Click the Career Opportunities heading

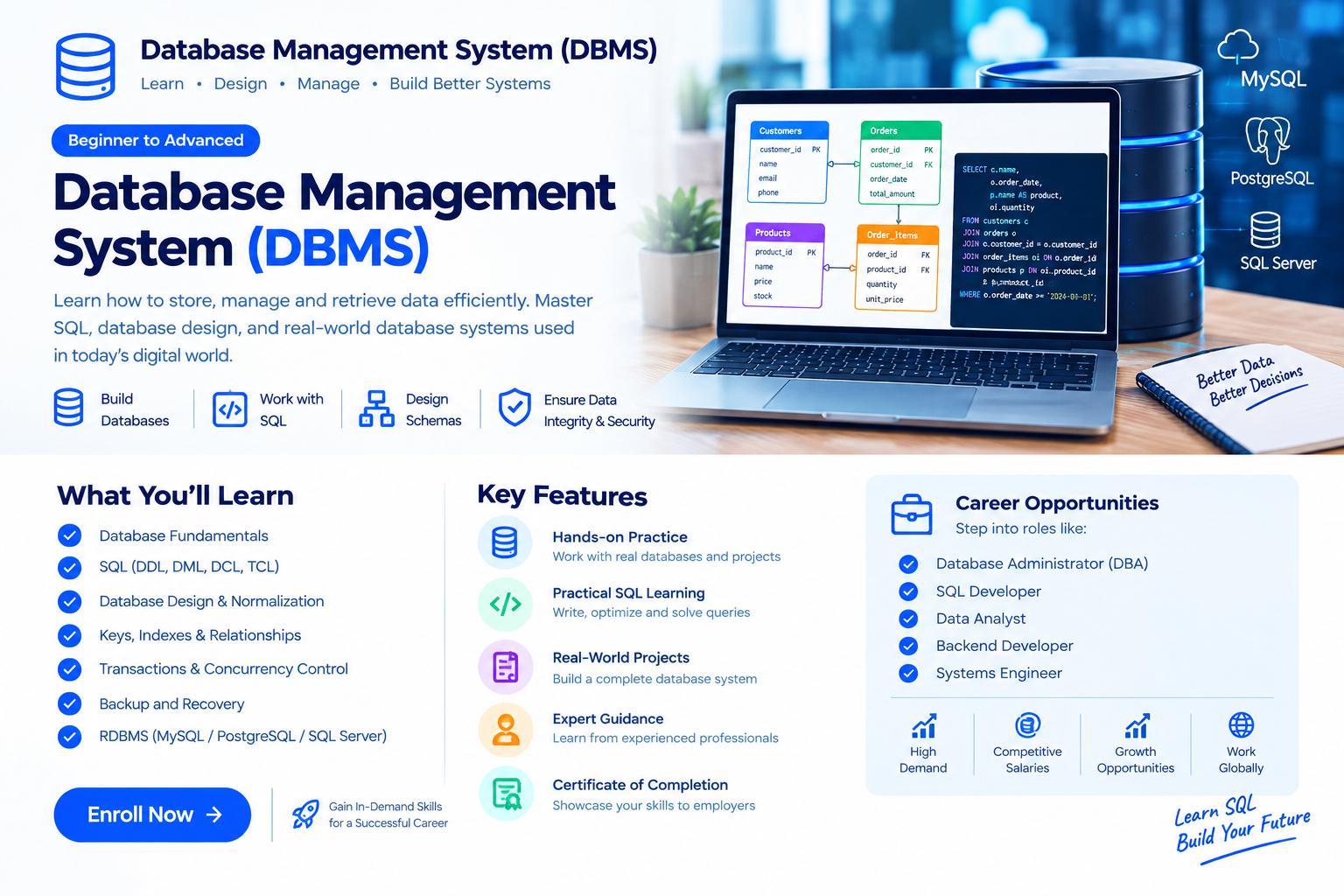click(1057, 503)
